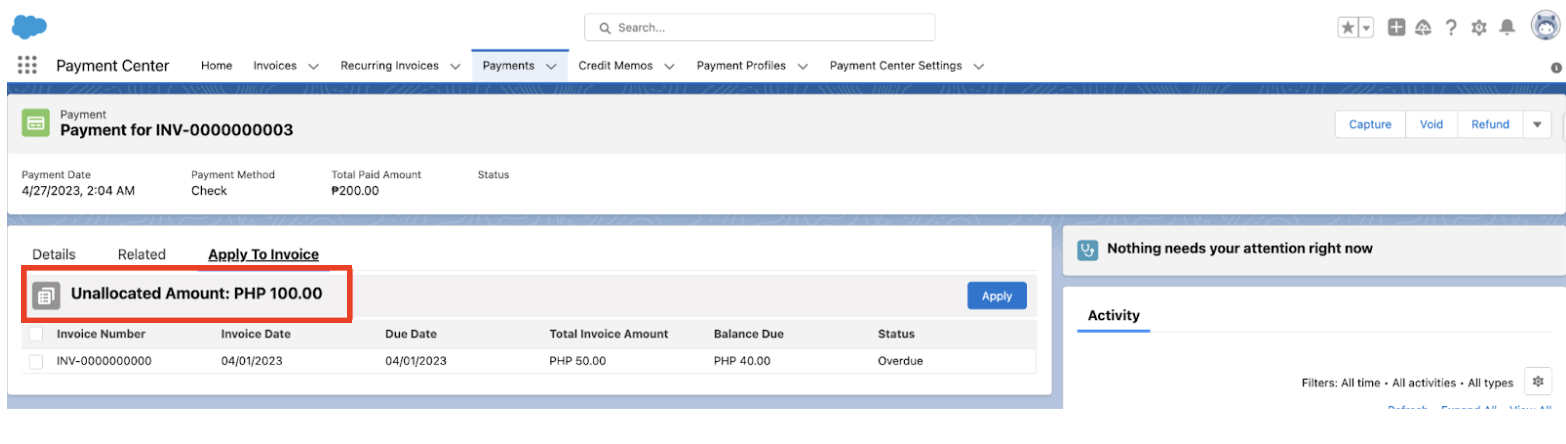Open the notifications bell
Screen dimensions: 1566x444
(1508, 28)
